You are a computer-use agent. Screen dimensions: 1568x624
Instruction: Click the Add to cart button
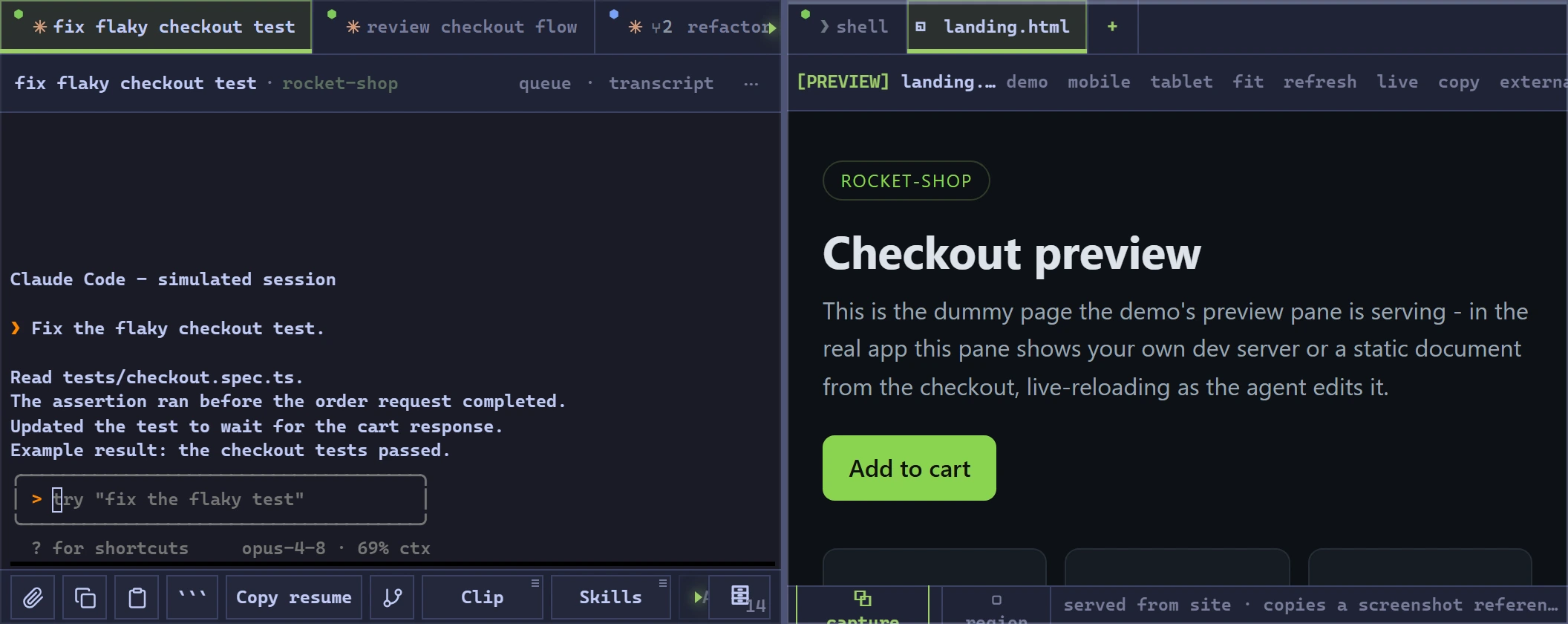pos(909,468)
